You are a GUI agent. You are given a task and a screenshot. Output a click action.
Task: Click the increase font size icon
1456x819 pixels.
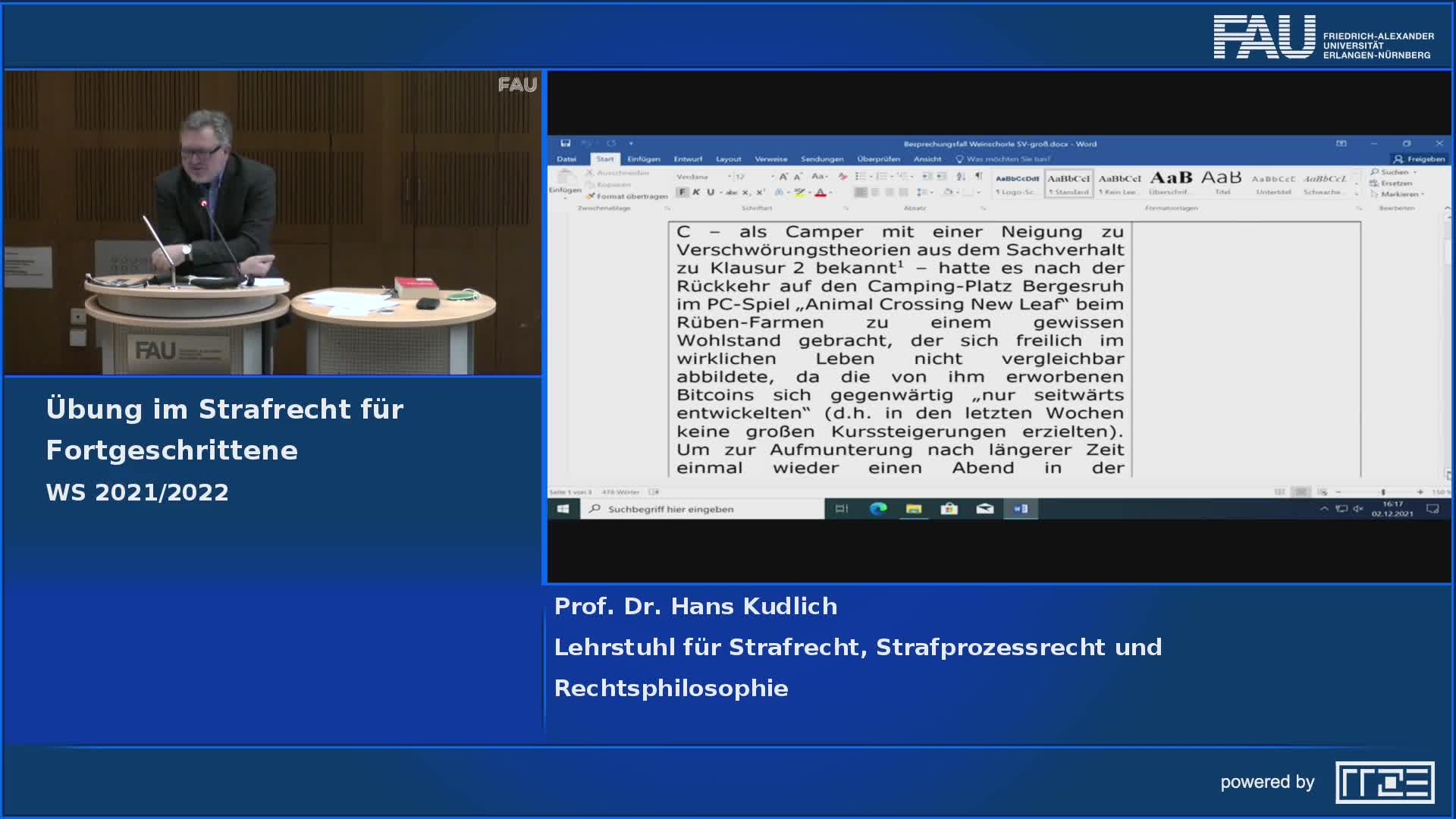(783, 176)
